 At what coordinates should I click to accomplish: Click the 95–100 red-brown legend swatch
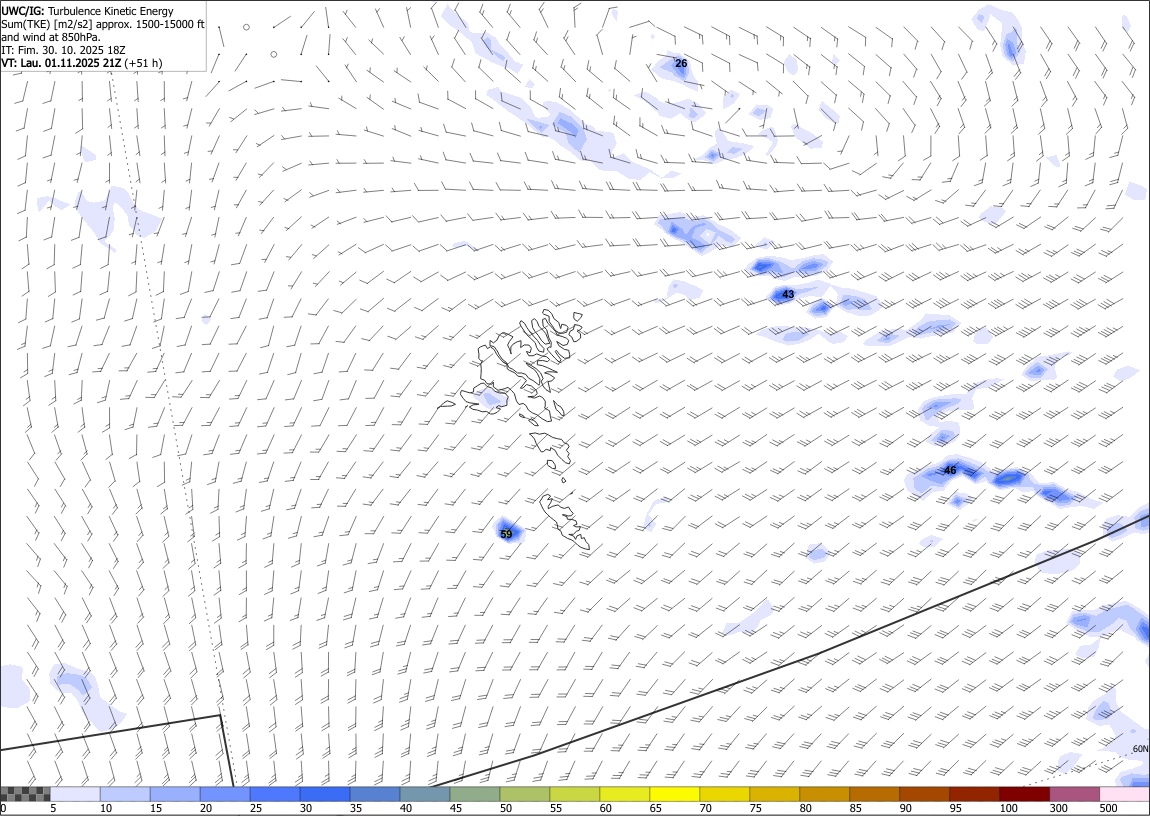tap(974, 794)
